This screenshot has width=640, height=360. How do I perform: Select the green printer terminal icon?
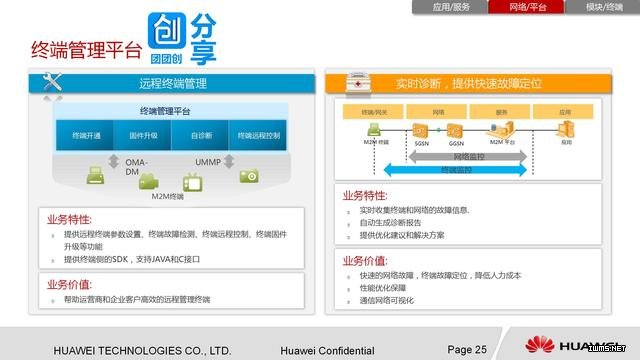click(x=96, y=175)
